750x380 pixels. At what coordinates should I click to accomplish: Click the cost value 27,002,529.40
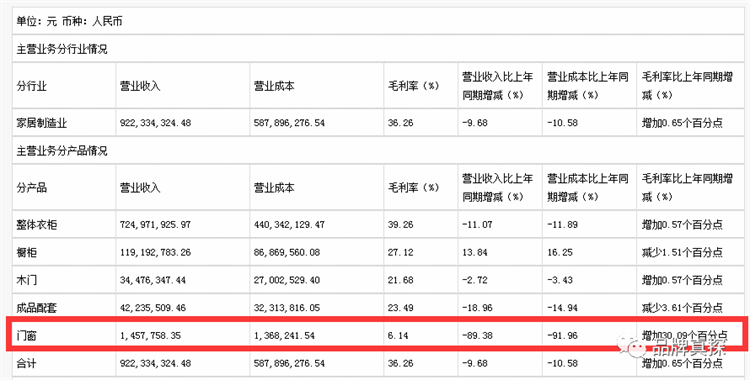tap(287, 280)
